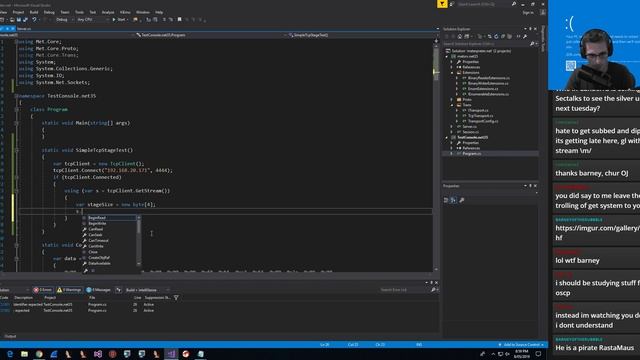
Task: Click the Open File toolbar icon
Action: [x=12, y=19]
